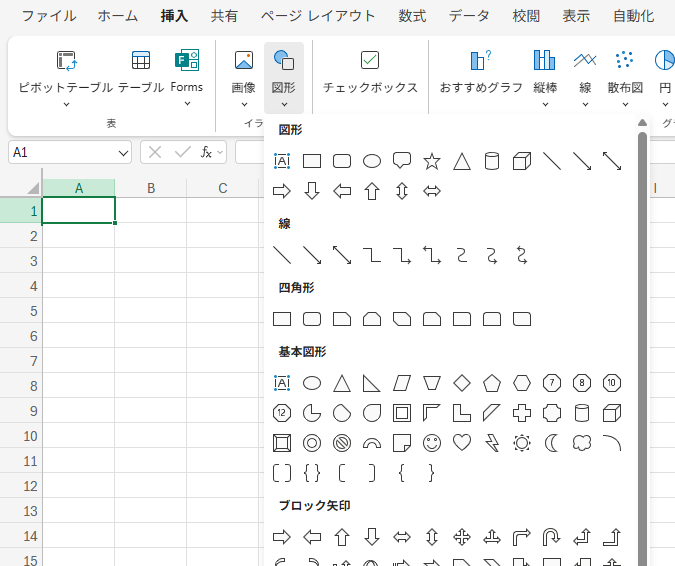The height and width of the screenshot is (566, 675).
Task: Insert the moon shape
Action: pyautogui.click(x=552, y=442)
